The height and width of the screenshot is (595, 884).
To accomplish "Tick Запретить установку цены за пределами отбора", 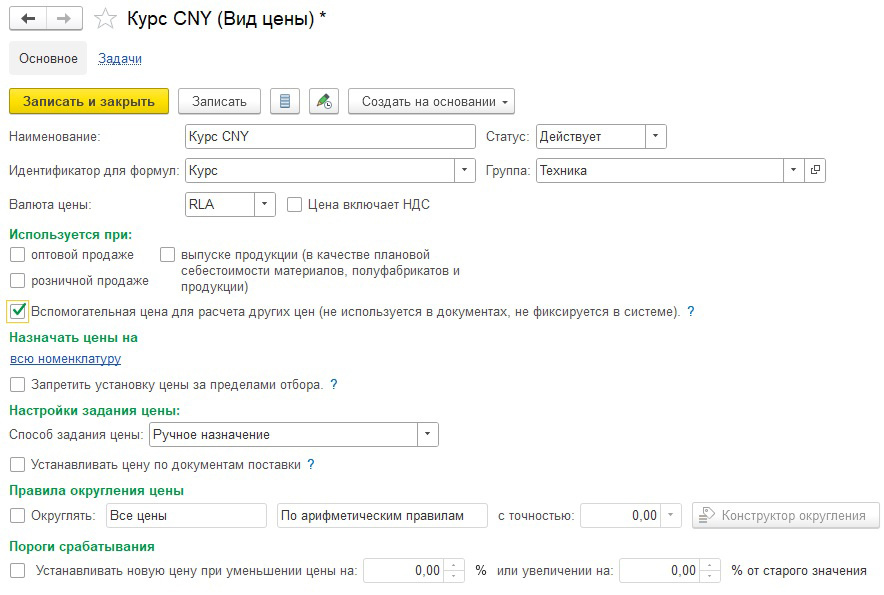I will [17, 385].
